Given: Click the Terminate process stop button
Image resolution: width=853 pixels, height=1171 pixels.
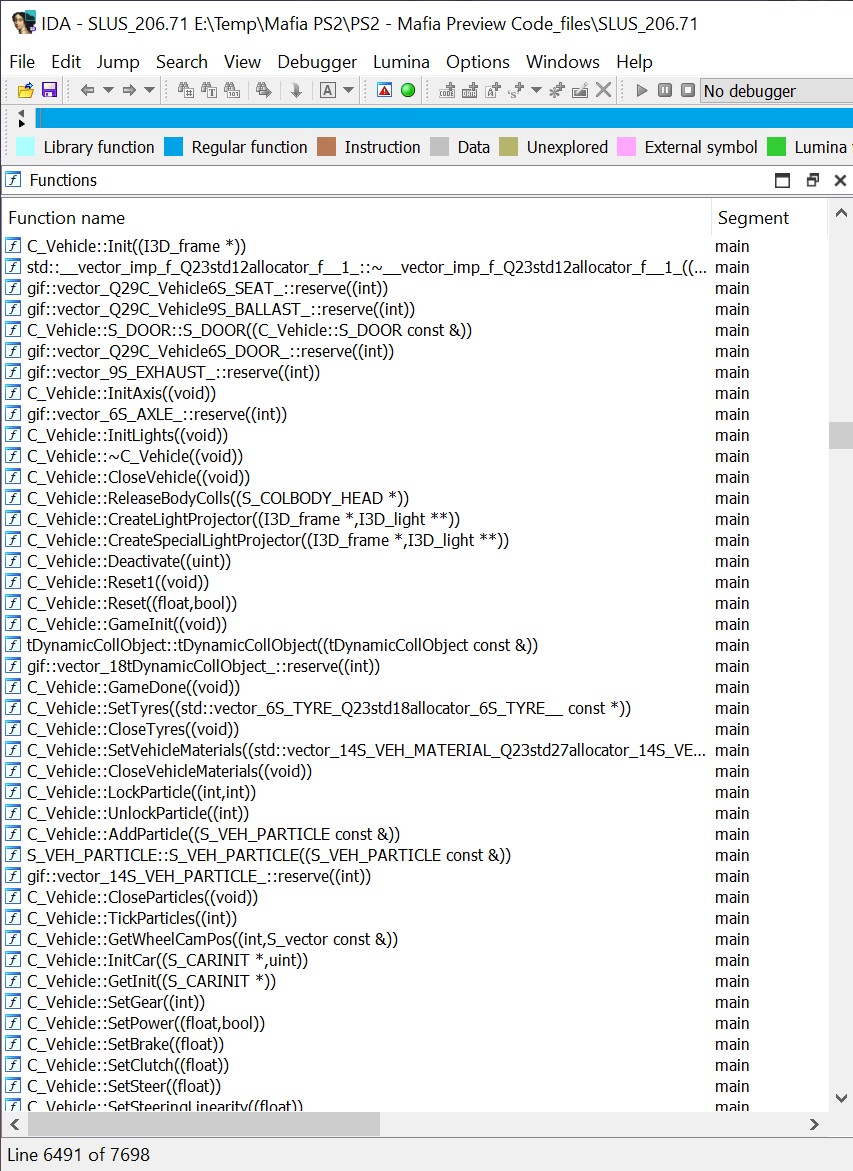Looking at the screenshot, I should (688, 90).
